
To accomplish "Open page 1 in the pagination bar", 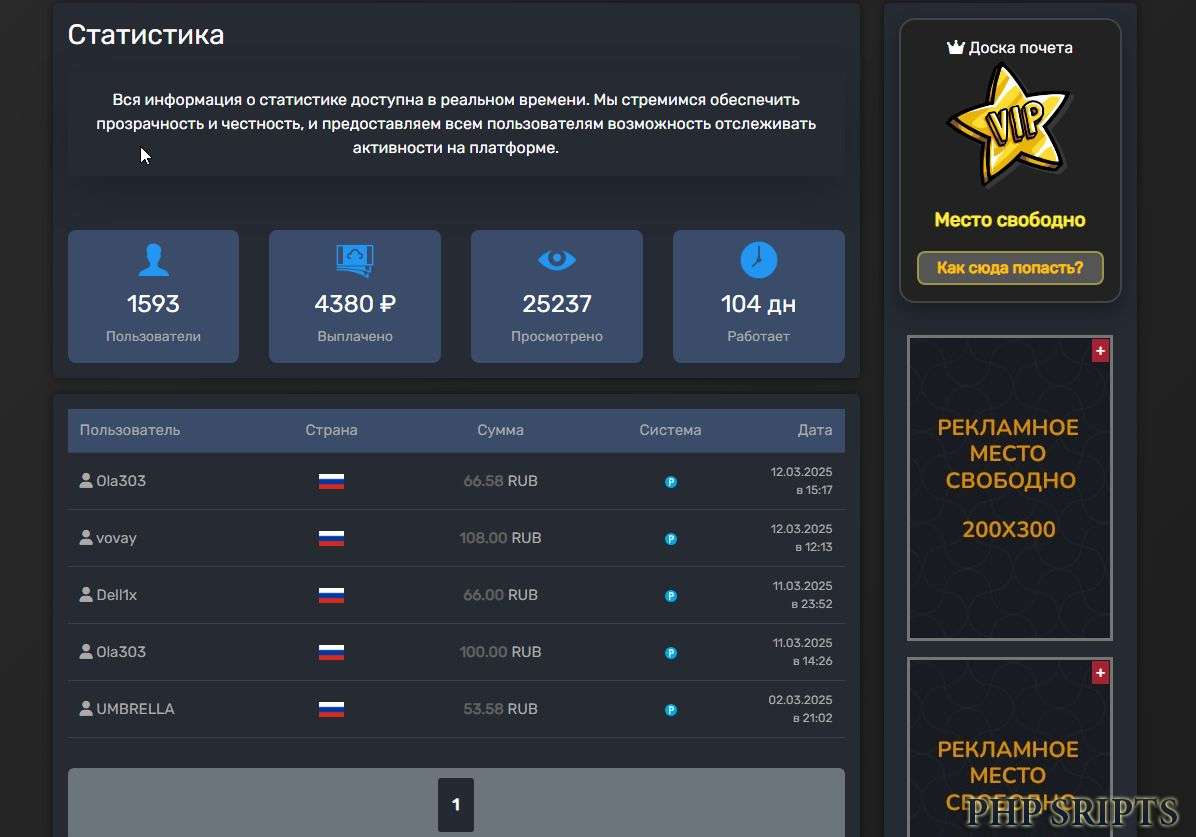I will [456, 803].
